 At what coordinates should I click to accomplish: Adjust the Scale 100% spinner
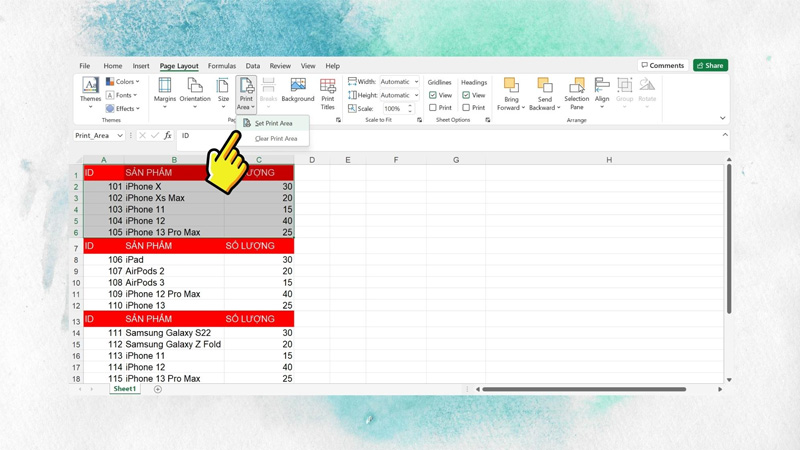point(410,109)
